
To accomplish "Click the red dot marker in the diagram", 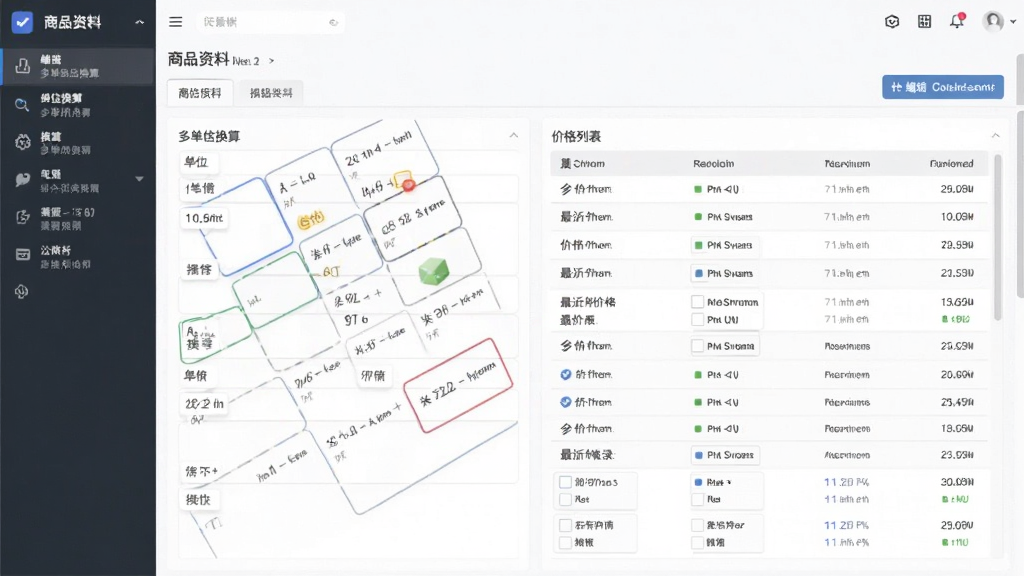I will tap(409, 185).
